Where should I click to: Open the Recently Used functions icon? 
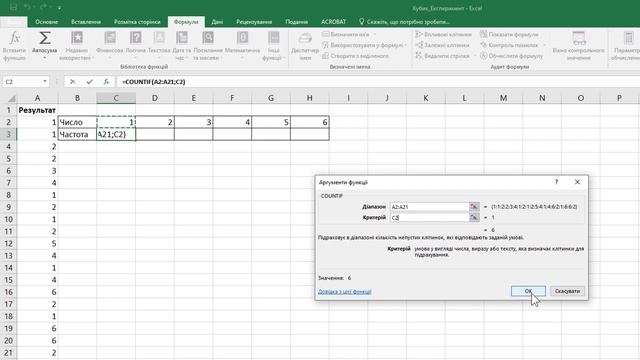[77, 38]
